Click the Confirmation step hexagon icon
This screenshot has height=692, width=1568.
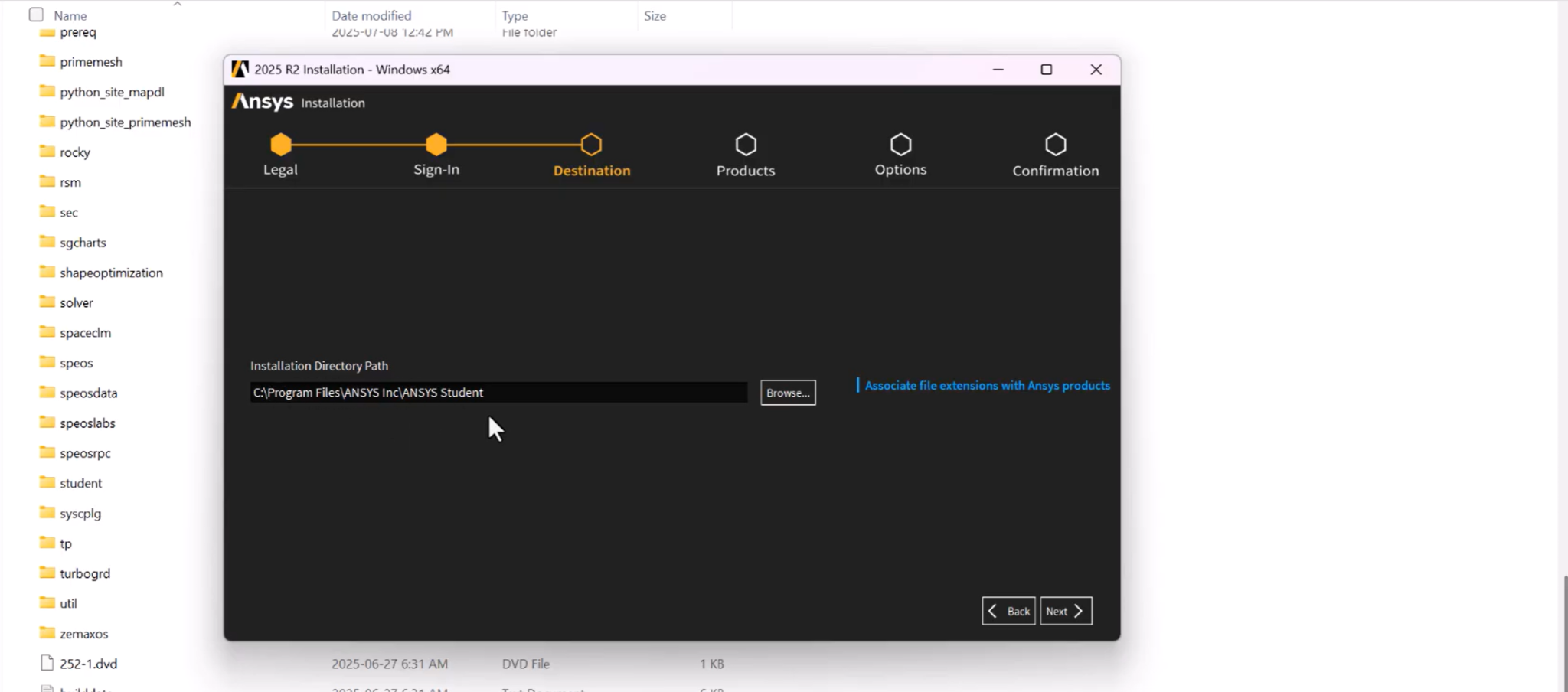[x=1056, y=145]
